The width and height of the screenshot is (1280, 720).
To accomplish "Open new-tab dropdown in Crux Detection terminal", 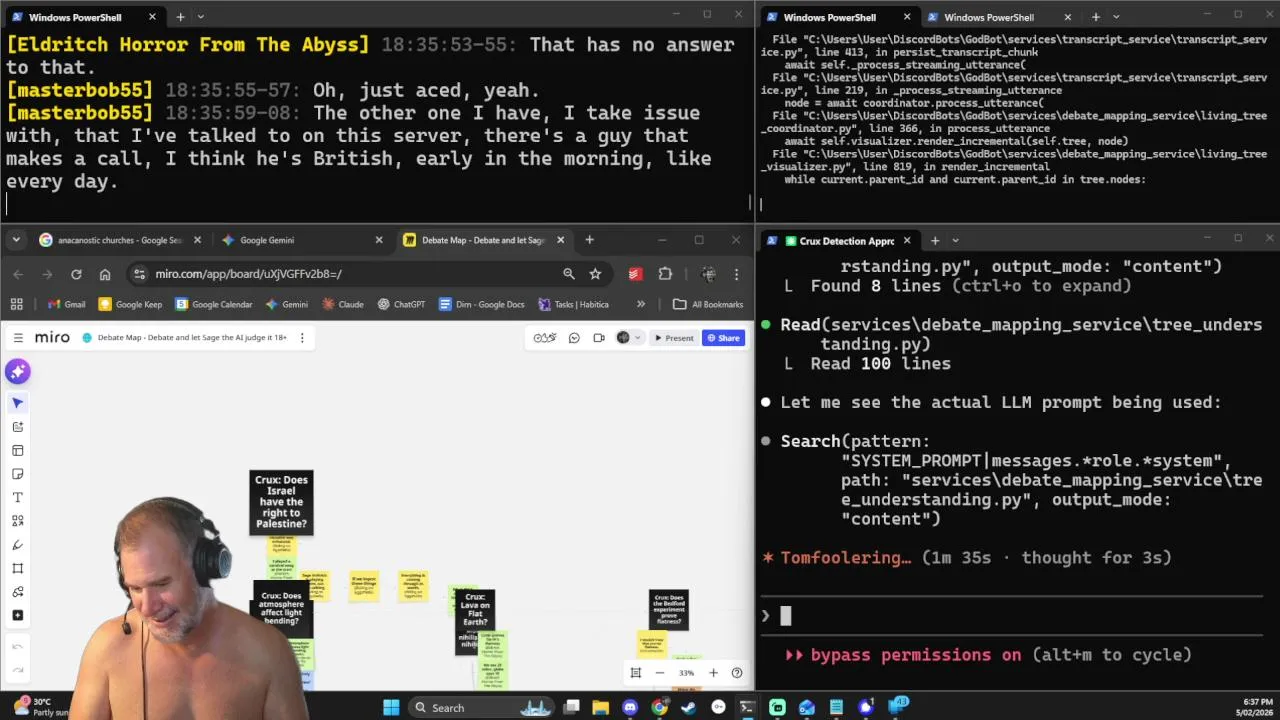I will pos(955,240).
